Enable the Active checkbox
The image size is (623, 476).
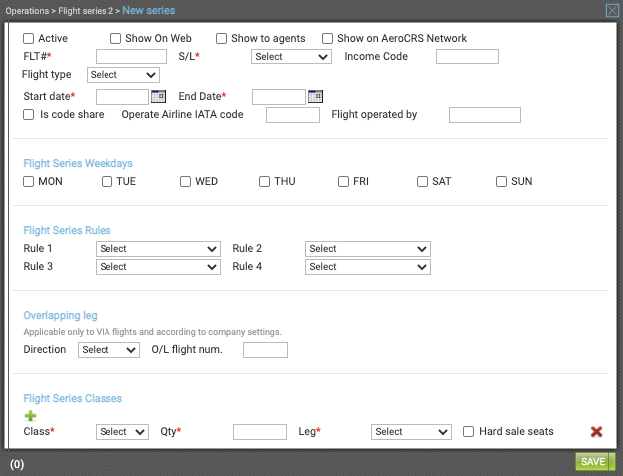[x=29, y=39]
